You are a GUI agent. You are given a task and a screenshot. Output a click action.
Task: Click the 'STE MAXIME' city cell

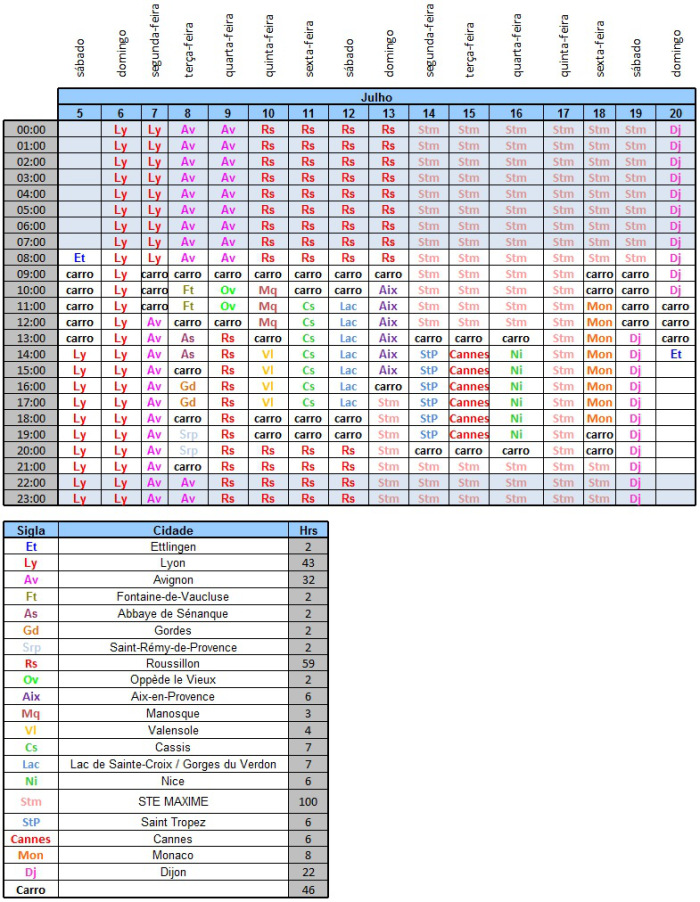pyautogui.click(x=173, y=801)
